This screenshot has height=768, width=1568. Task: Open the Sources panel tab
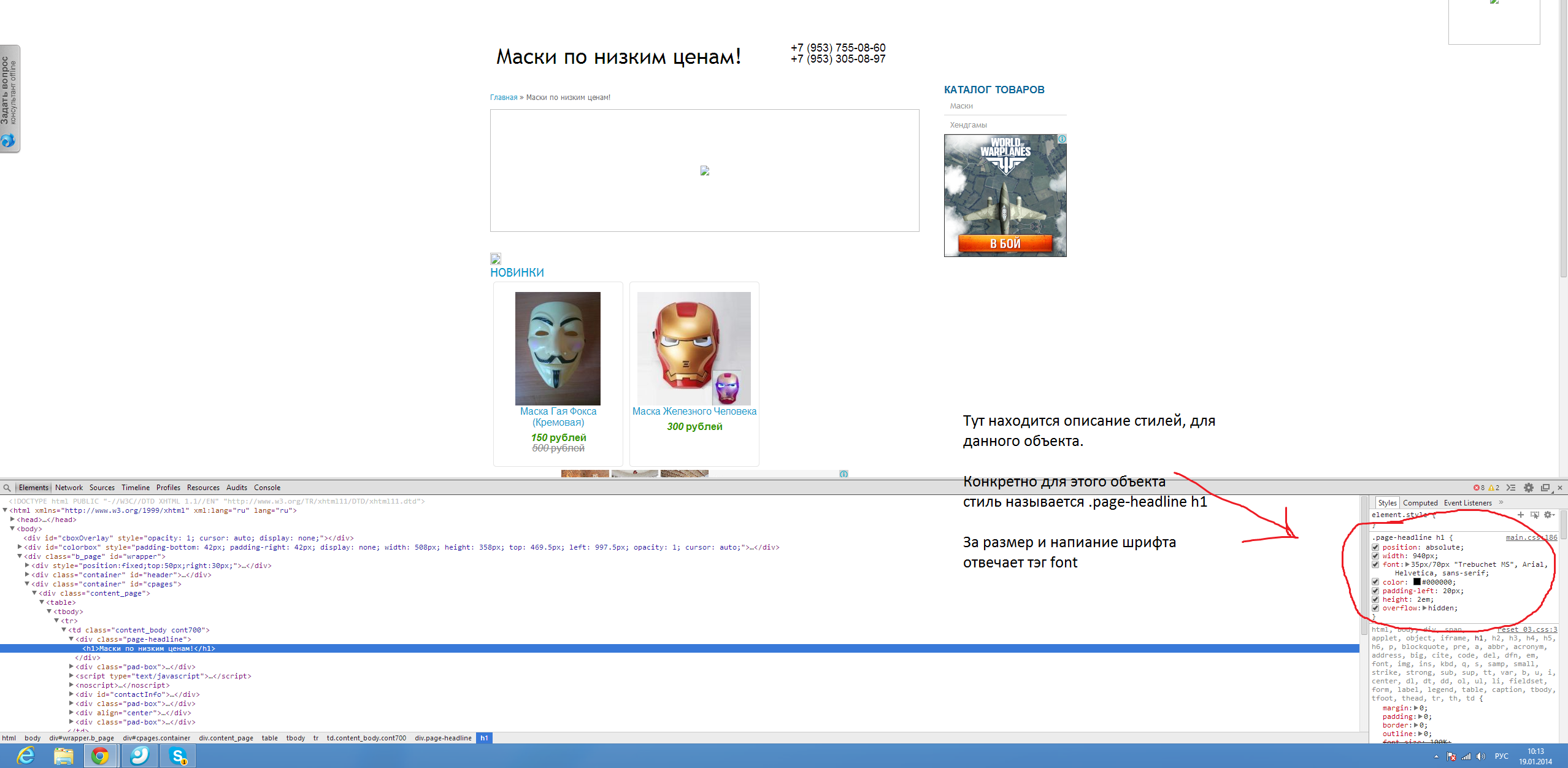point(102,488)
